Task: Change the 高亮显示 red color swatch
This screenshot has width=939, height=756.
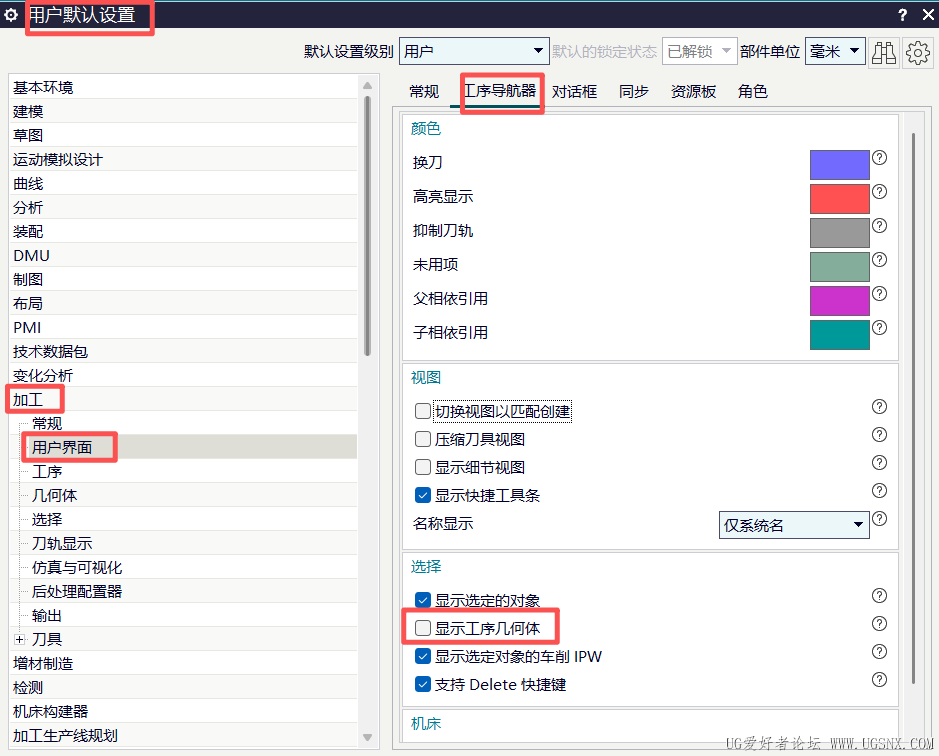Action: (840, 199)
